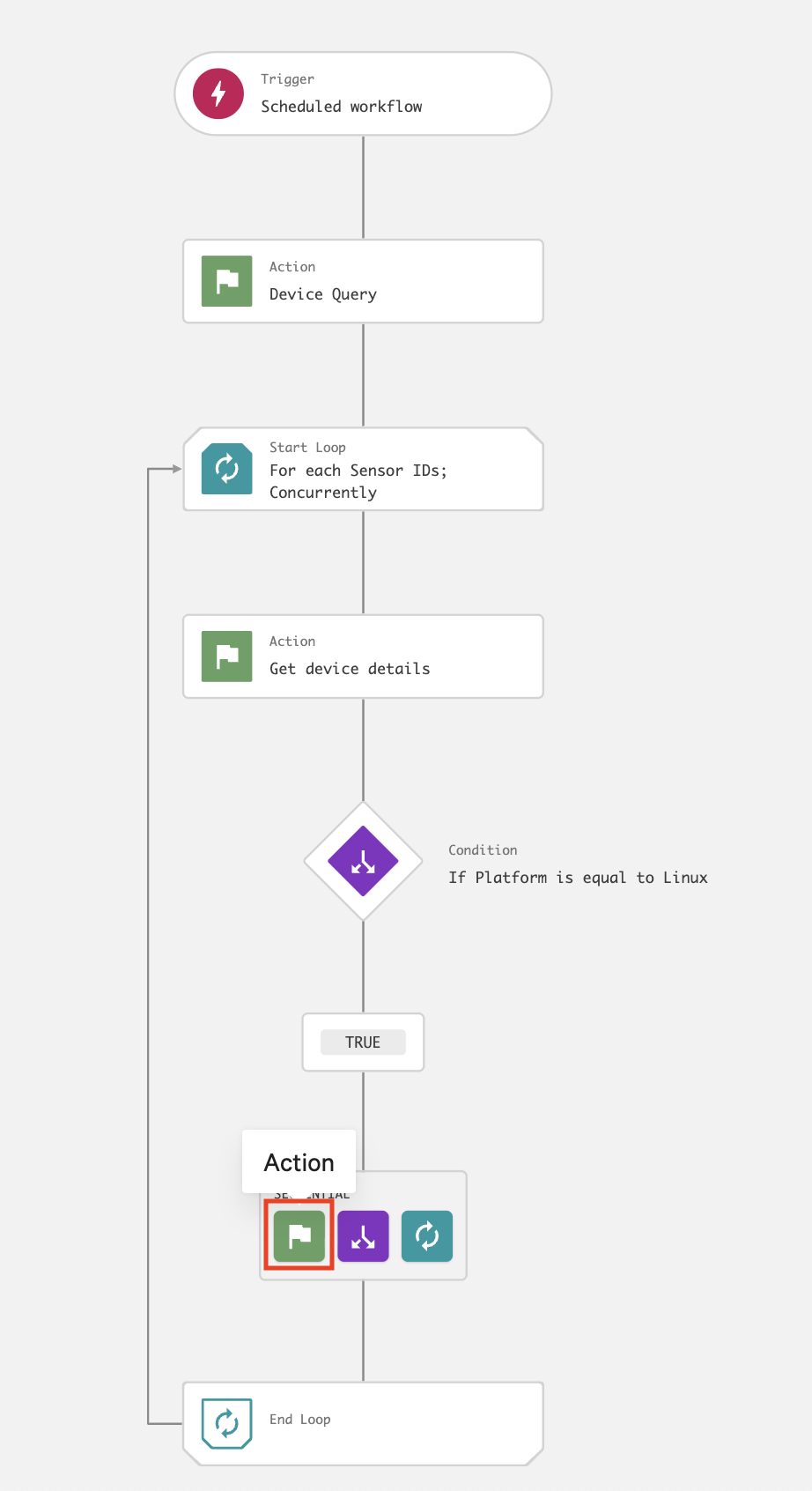Click the "Trigger" heading in the top node
Image resolution: width=812 pixels, height=1491 pixels.
(x=287, y=79)
